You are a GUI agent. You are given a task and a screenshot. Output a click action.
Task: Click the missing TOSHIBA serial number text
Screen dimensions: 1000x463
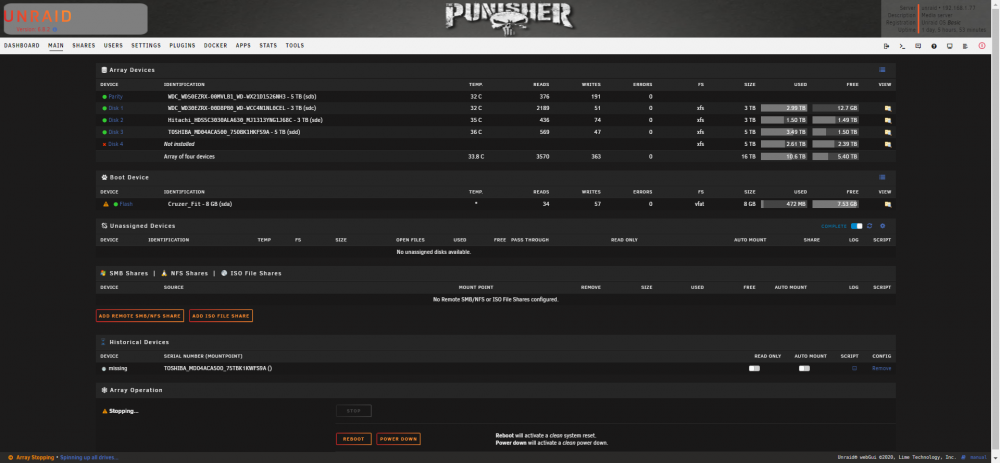click(x=218, y=369)
